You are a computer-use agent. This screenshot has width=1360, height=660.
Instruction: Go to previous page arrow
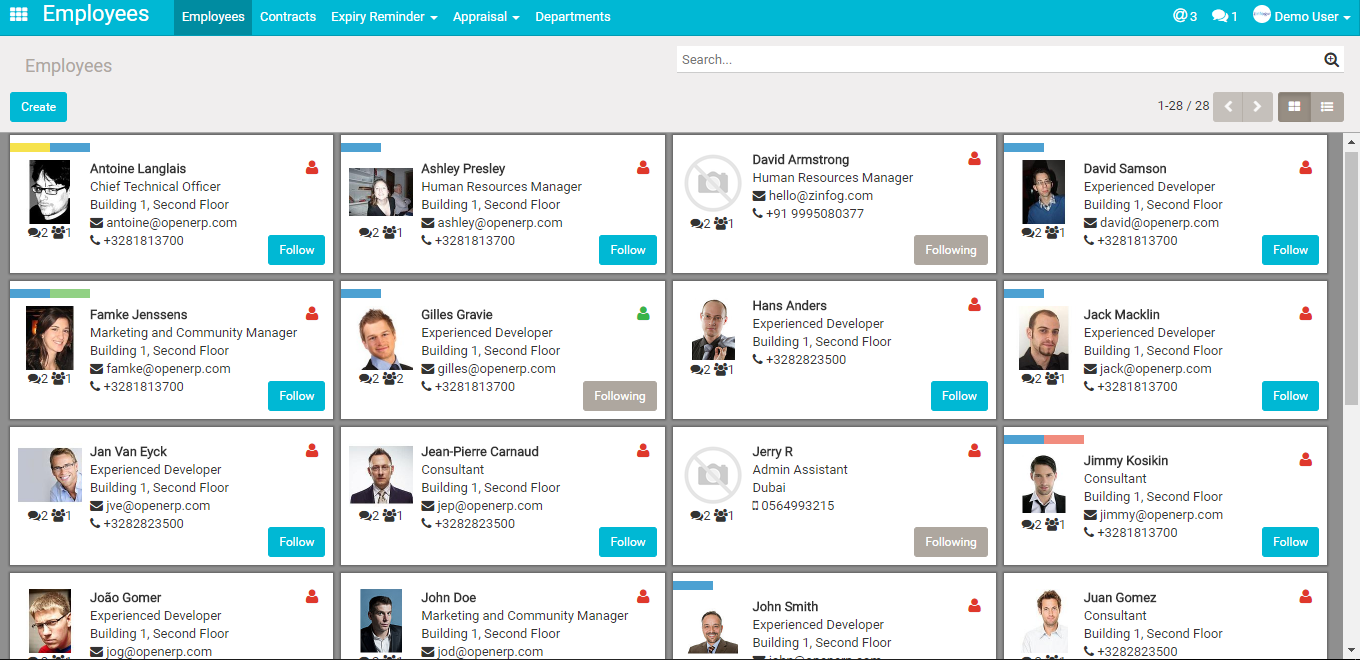click(1228, 106)
